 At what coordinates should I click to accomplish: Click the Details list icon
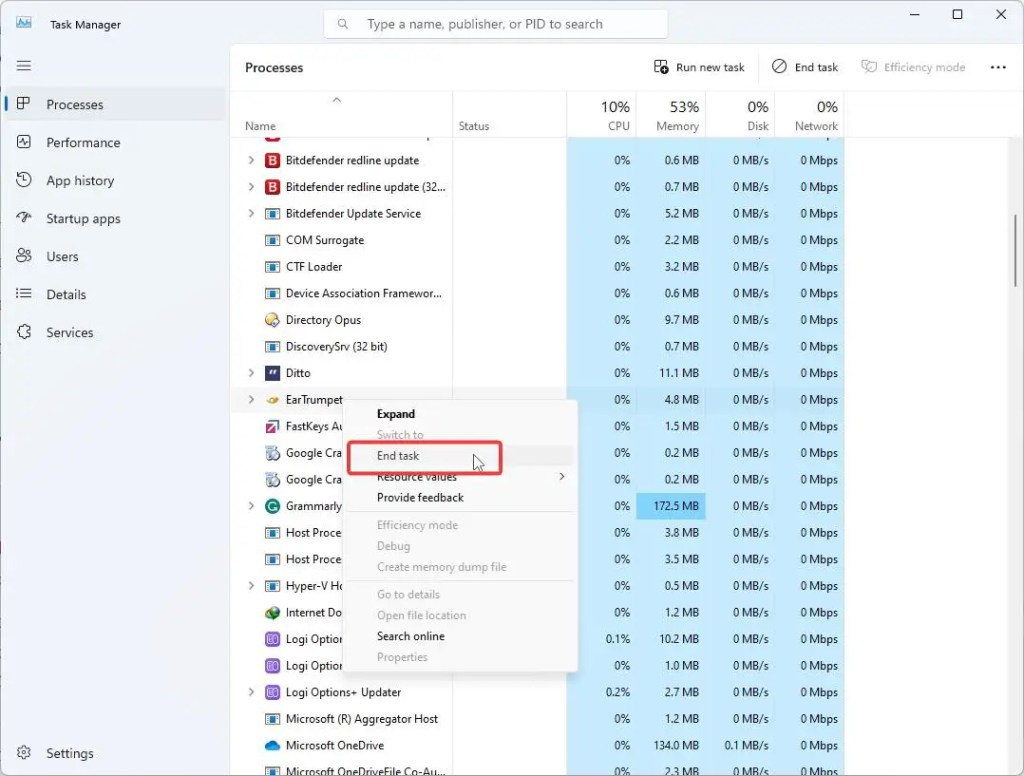[x=24, y=293]
